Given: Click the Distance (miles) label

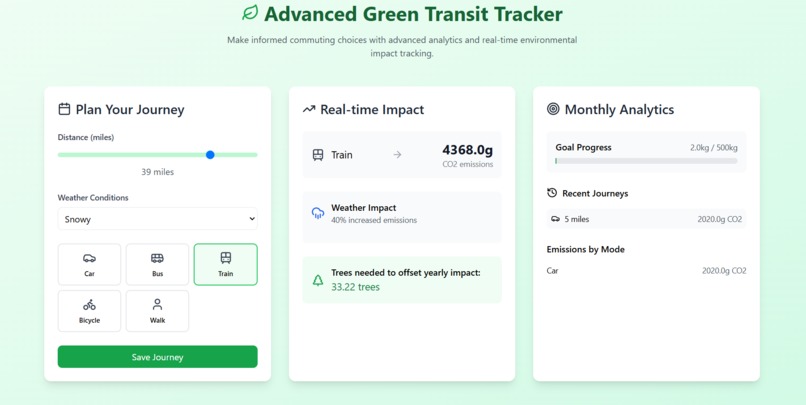Looking at the screenshot, I should [x=86, y=137].
